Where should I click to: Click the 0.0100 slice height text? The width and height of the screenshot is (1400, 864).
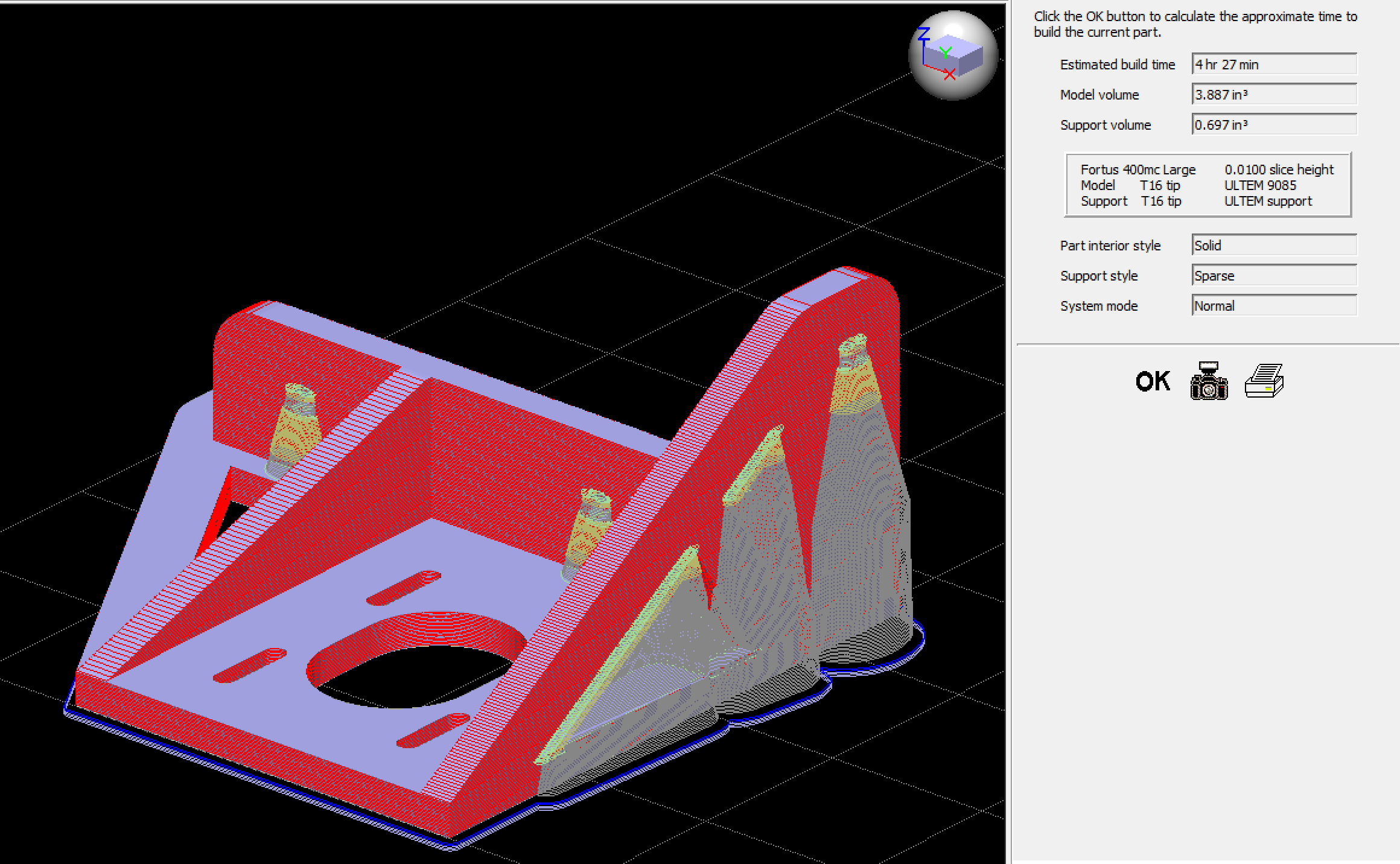(x=1279, y=170)
